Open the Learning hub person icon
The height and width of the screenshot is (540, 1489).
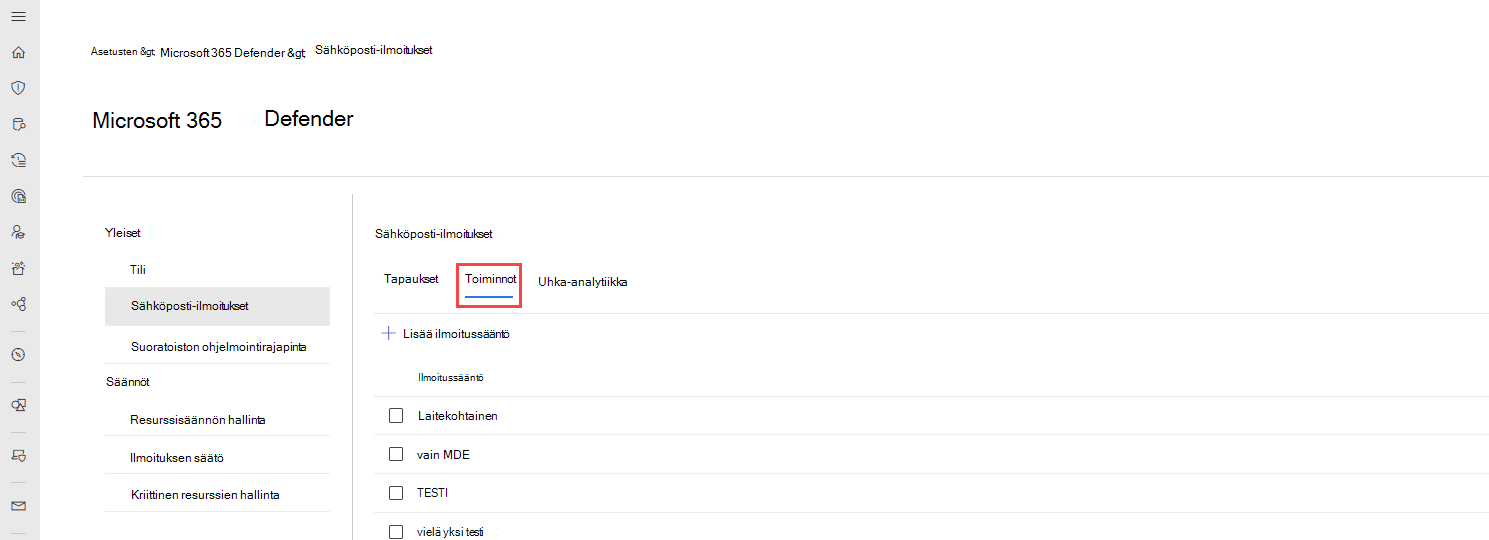18,232
